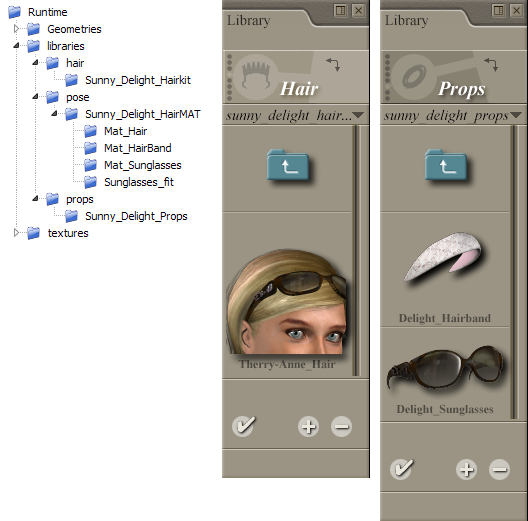Click the textures folder icon
528x521 pixels.
pyautogui.click(x=33, y=233)
